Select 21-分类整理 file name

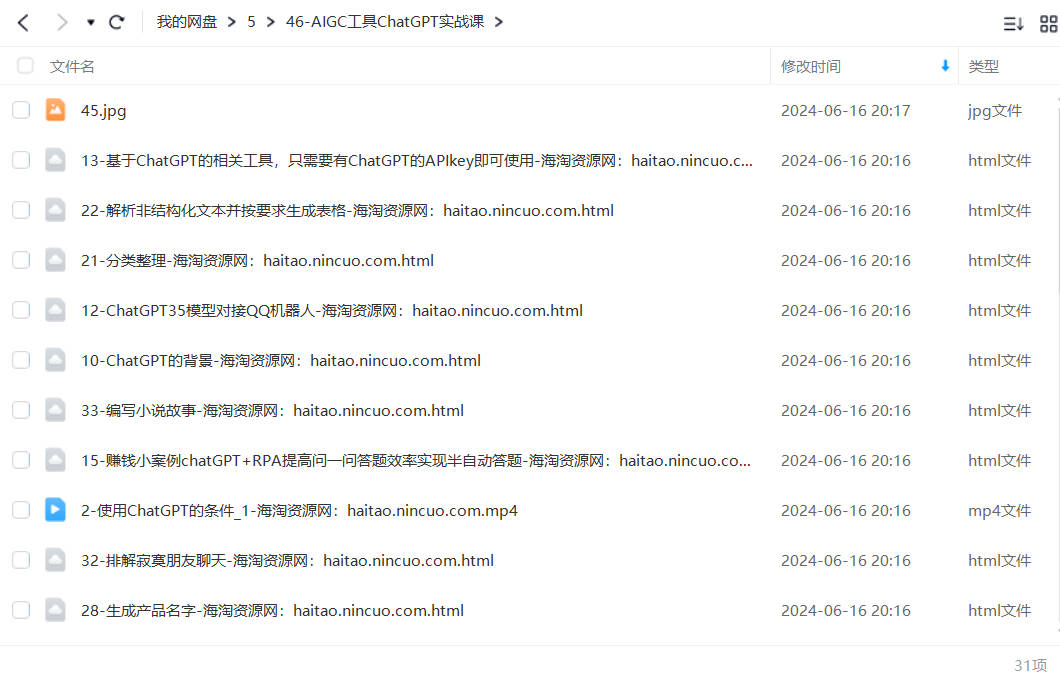pyautogui.click(x=258, y=261)
